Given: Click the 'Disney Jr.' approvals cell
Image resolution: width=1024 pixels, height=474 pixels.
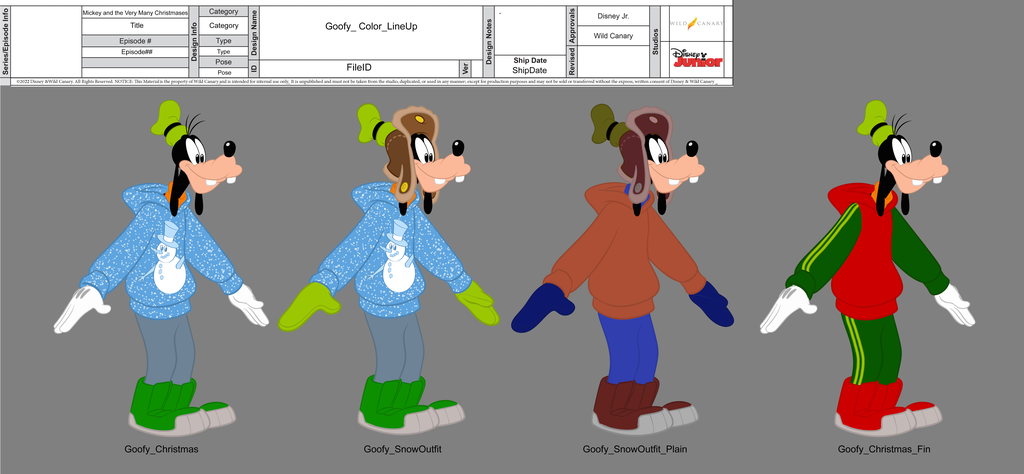Looking at the screenshot, I should tap(613, 16).
